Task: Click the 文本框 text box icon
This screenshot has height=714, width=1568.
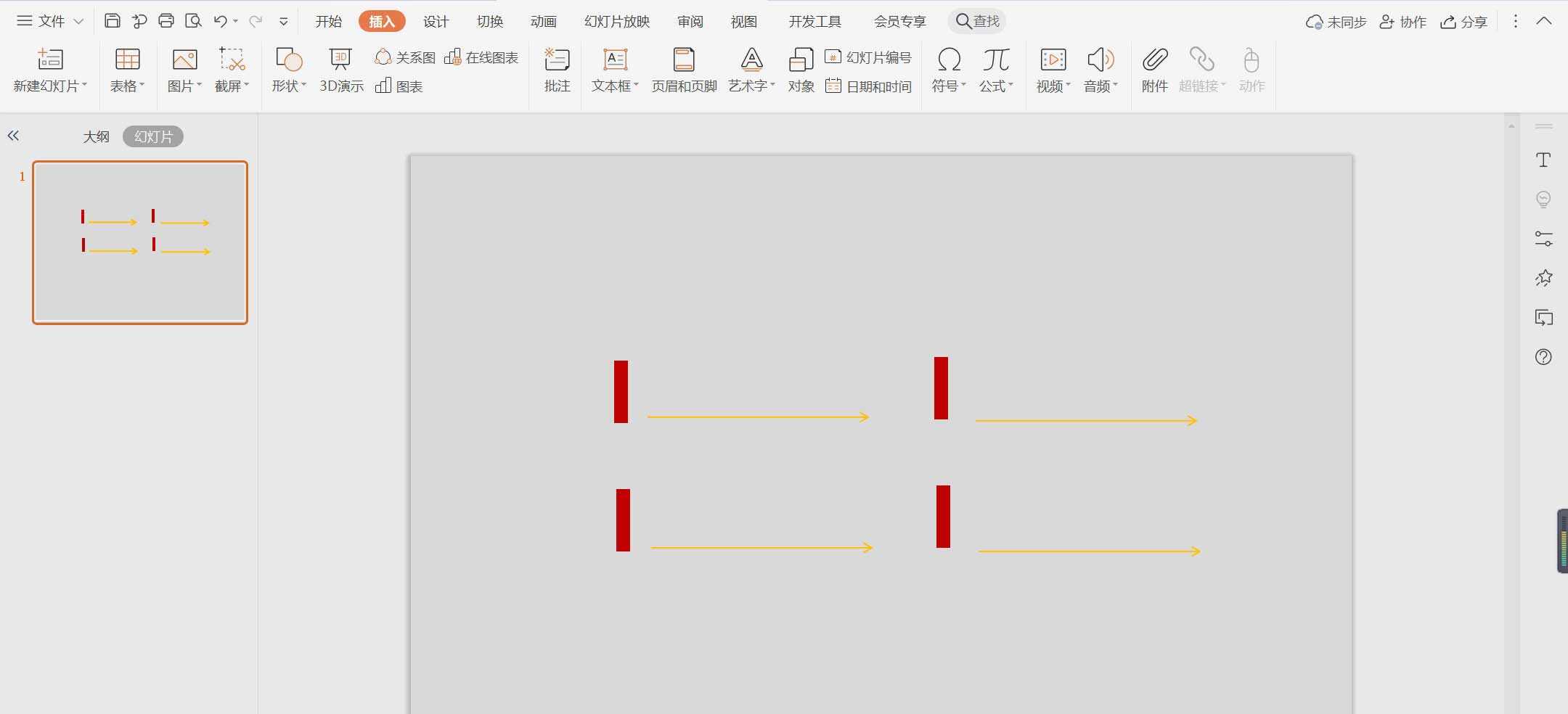Action: coord(616,59)
